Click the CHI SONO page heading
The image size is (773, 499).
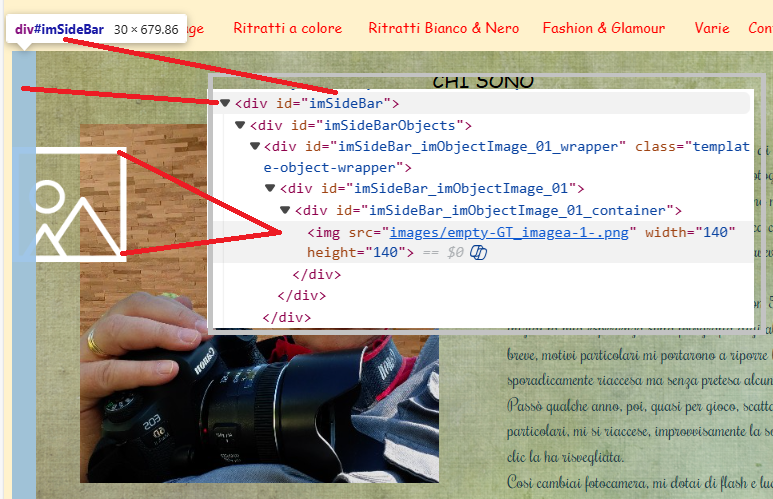coord(483,82)
